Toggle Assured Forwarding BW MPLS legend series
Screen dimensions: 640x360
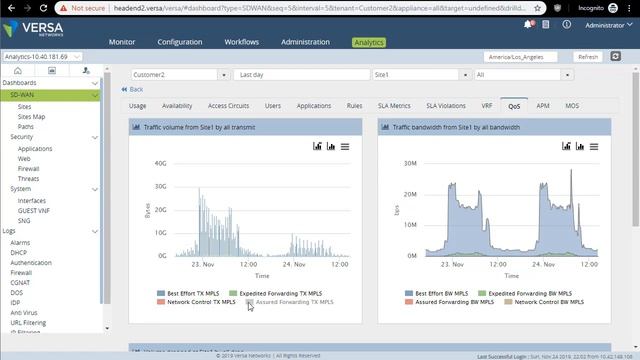click(x=449, y=302)
